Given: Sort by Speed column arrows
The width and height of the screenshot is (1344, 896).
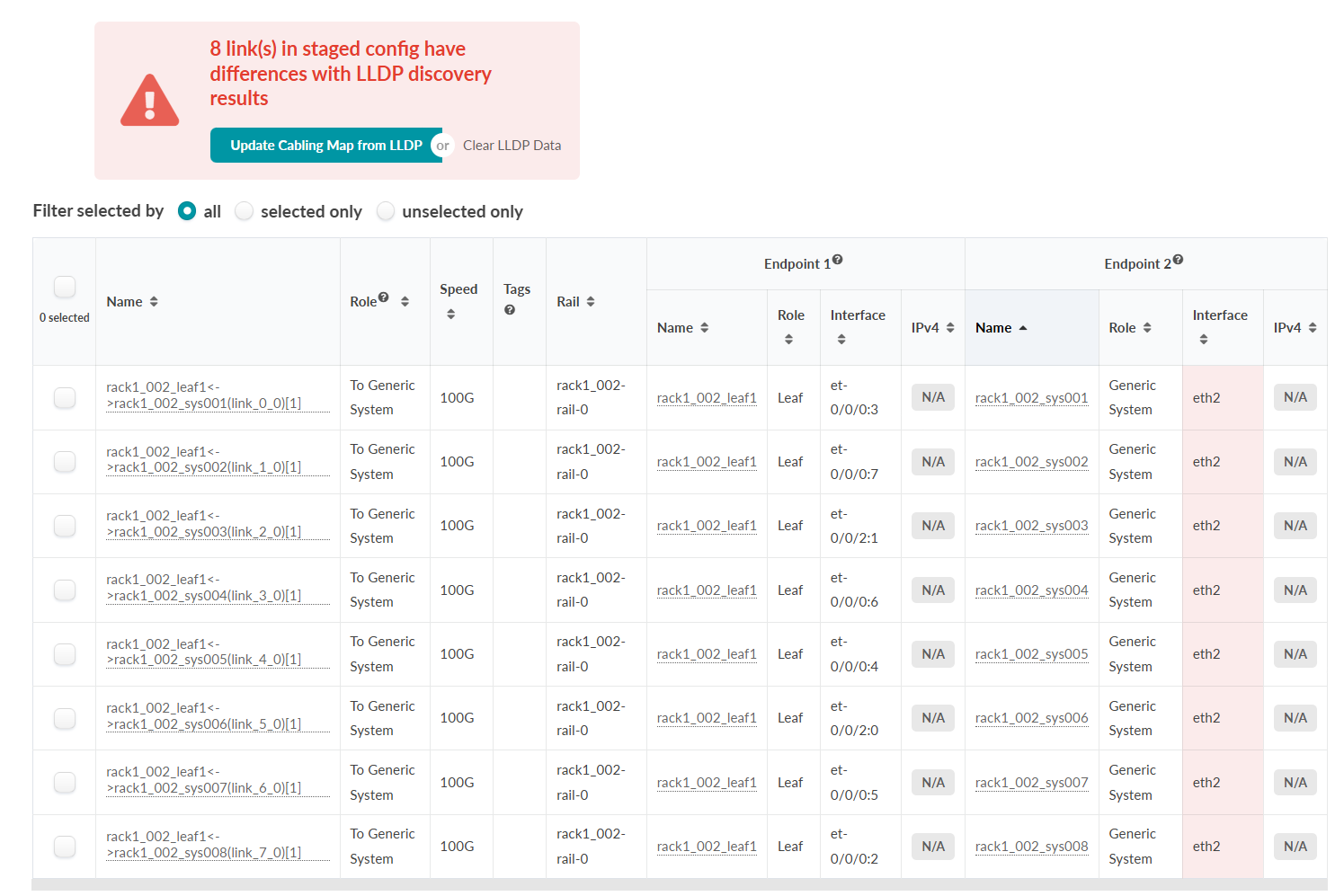Looking at the screenshot, I should 451,315.
